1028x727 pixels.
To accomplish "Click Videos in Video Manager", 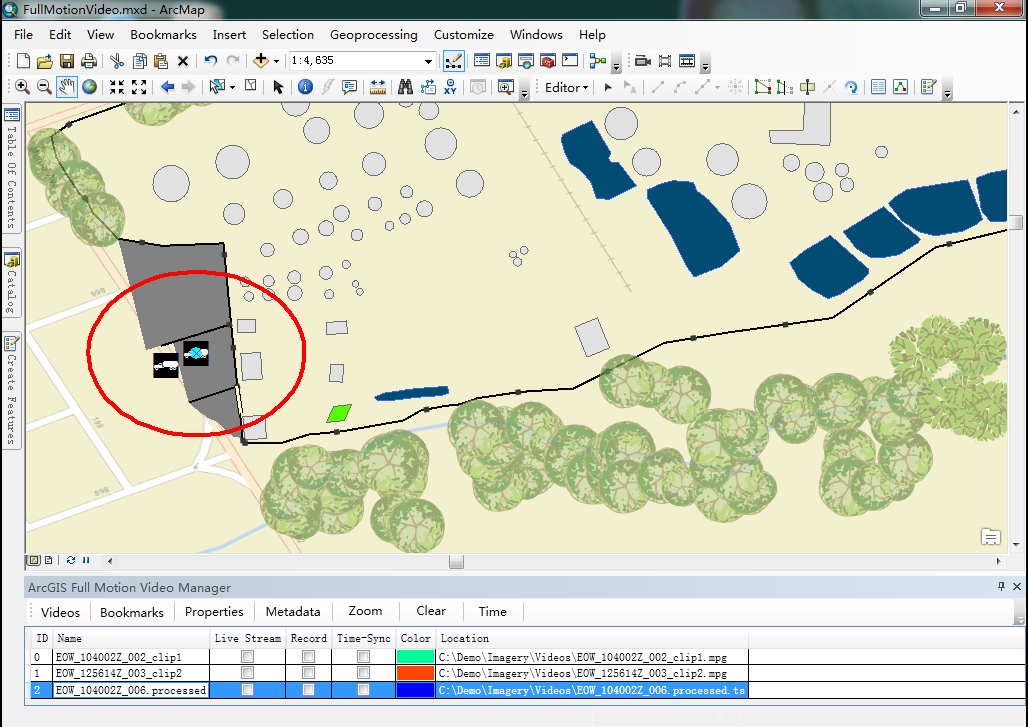I will [60, 612].
